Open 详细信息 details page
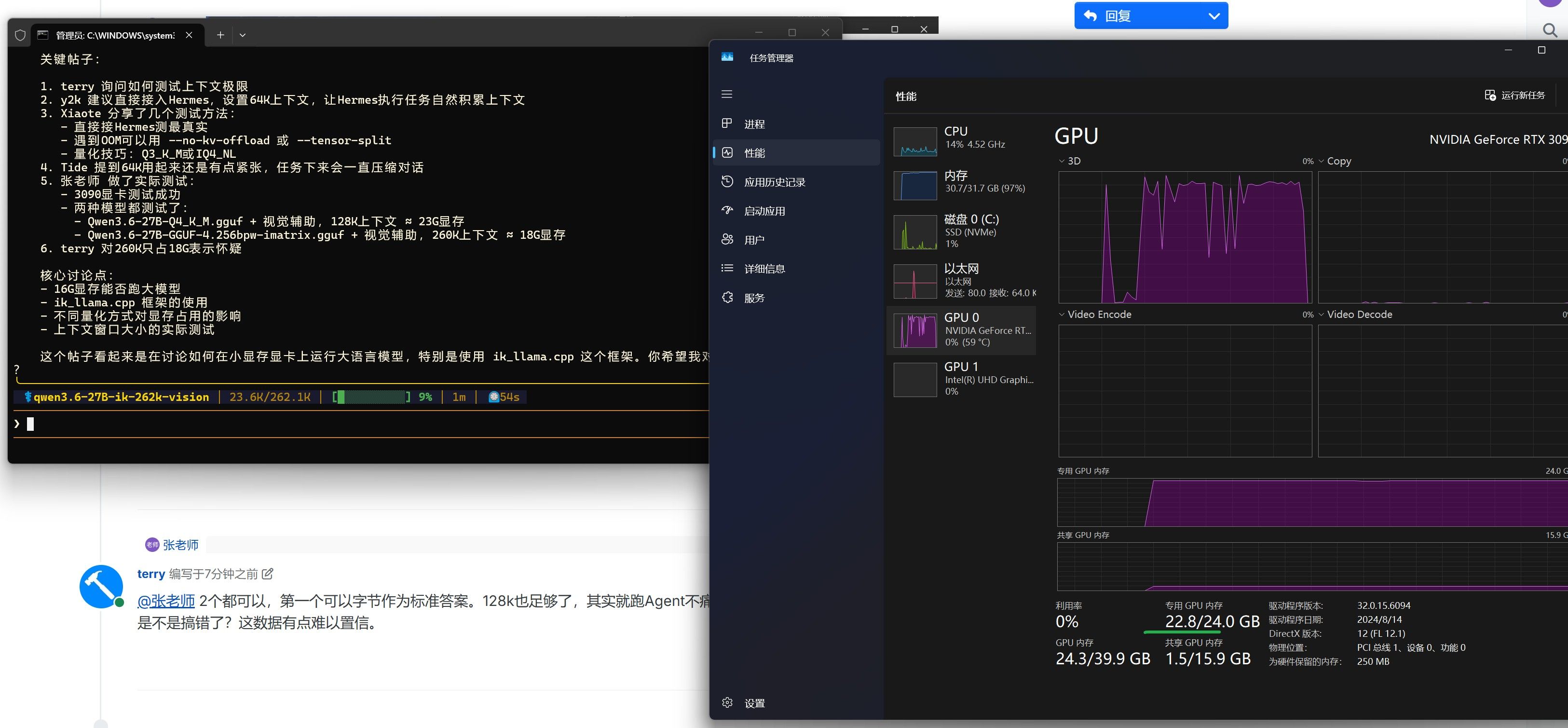This screenshot has height=728, width=1568. pyautogui.click(x=796, y=268)
